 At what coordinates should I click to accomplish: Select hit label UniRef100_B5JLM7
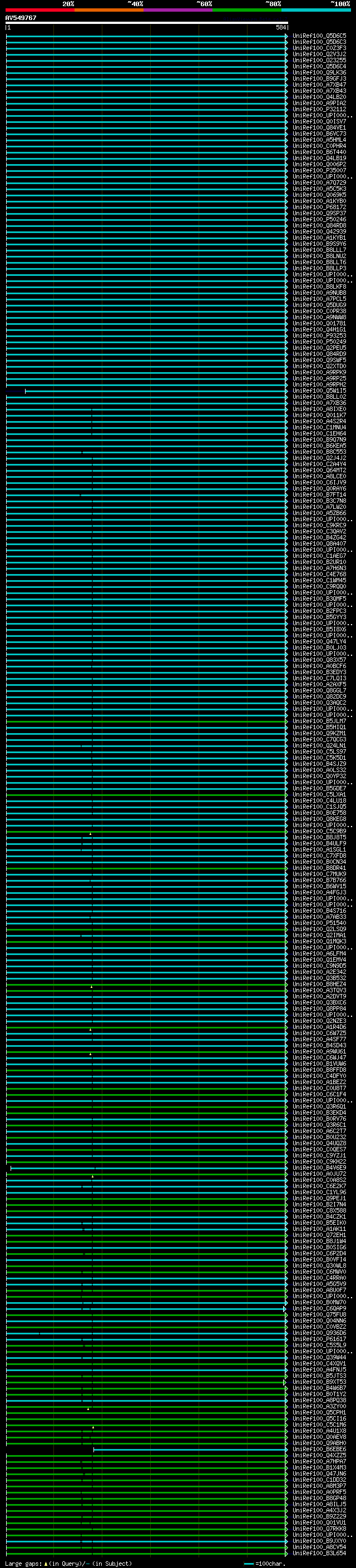(319, 721)
